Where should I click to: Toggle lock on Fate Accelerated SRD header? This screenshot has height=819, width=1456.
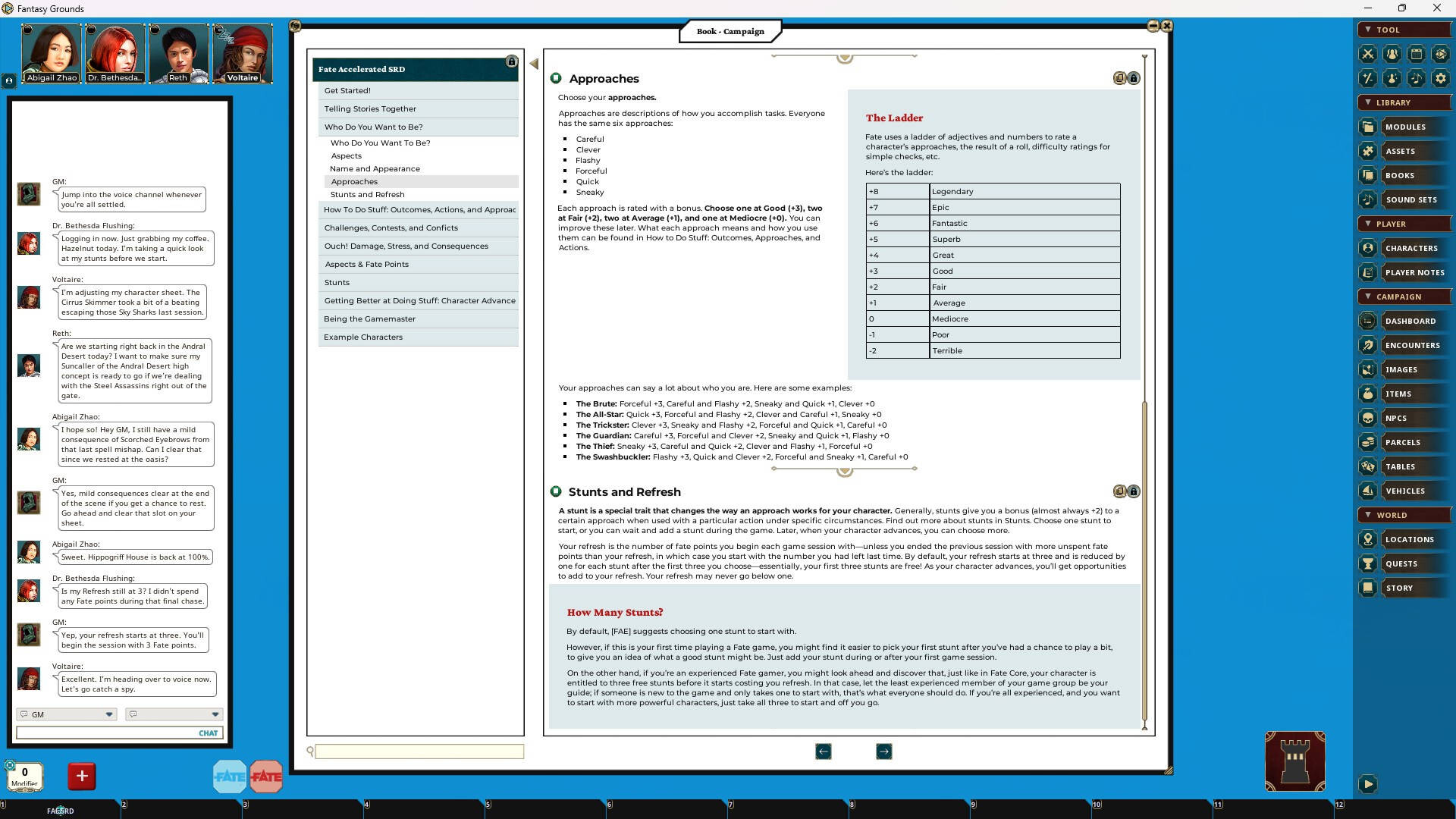tap(511, 61)
